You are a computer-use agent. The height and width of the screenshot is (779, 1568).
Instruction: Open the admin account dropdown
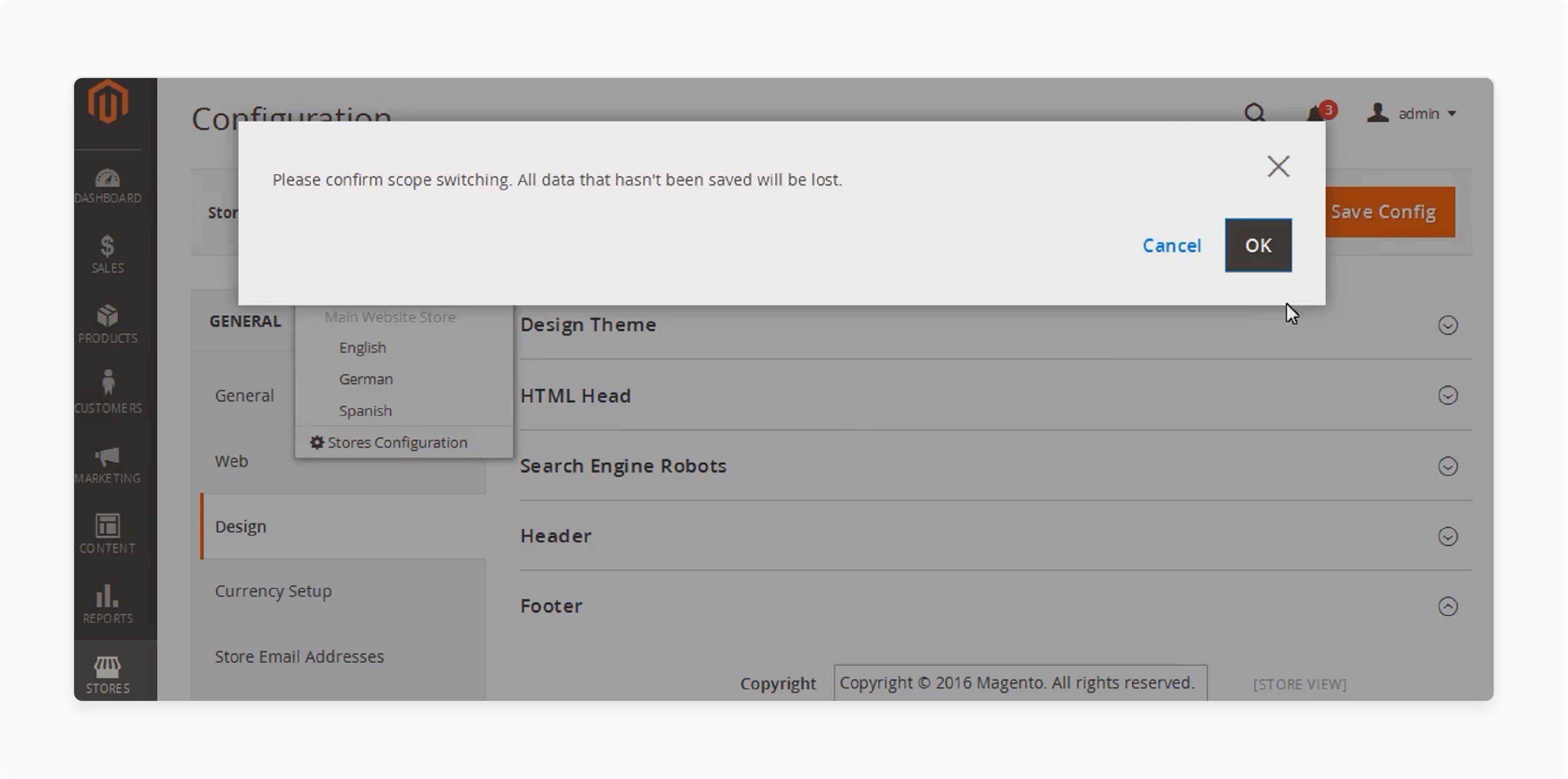1411,113
